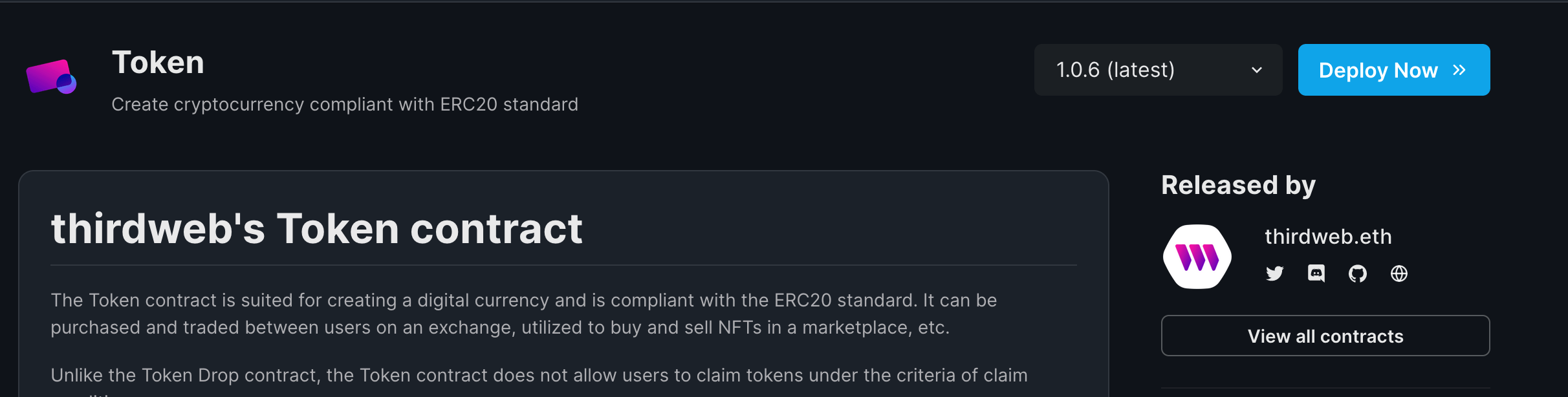Click thirdweb's Twitter icon
Screen dimensions: 1568x397
click(1274, 274)
